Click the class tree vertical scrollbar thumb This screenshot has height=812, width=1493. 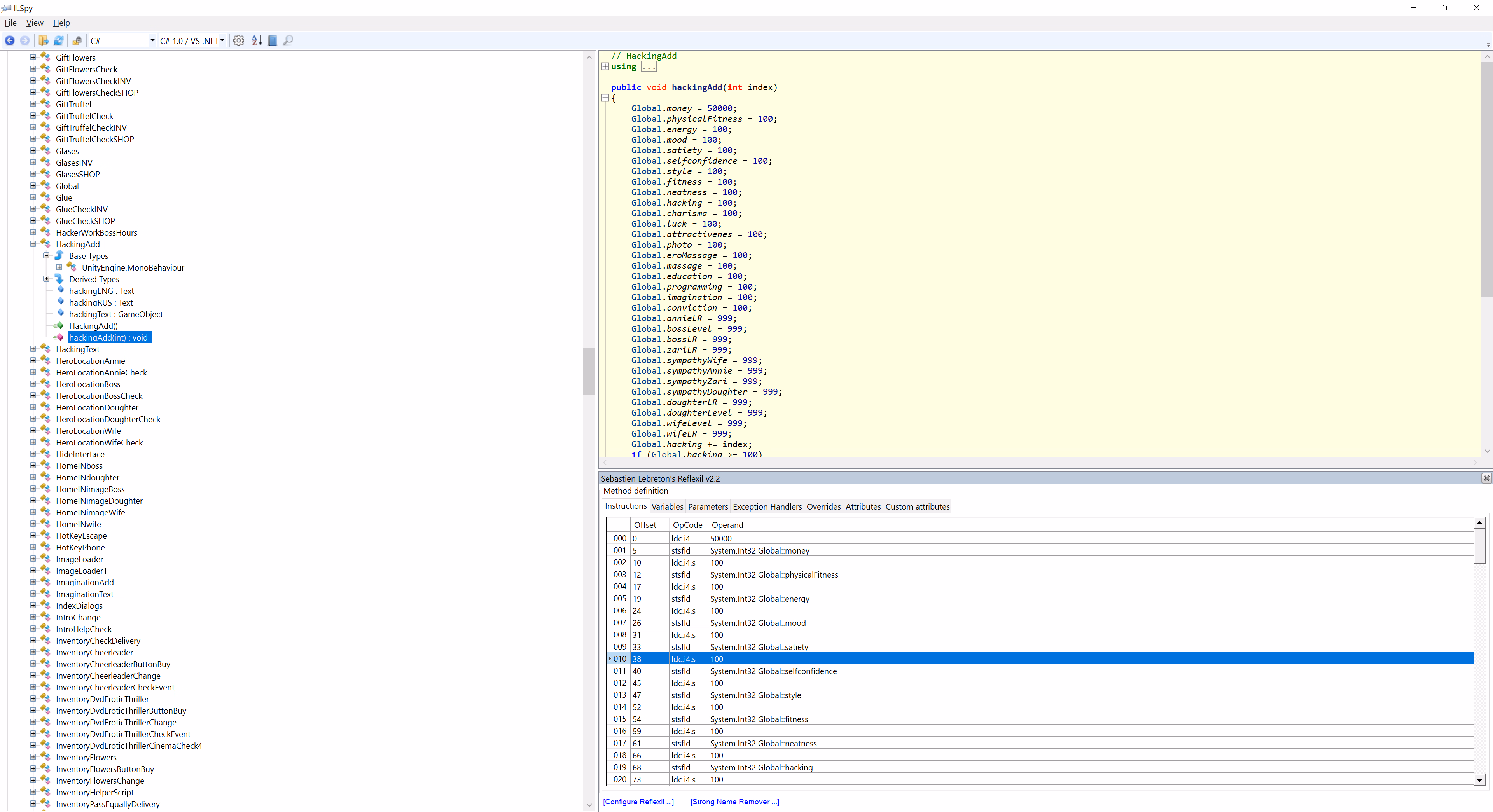[589, 371]
